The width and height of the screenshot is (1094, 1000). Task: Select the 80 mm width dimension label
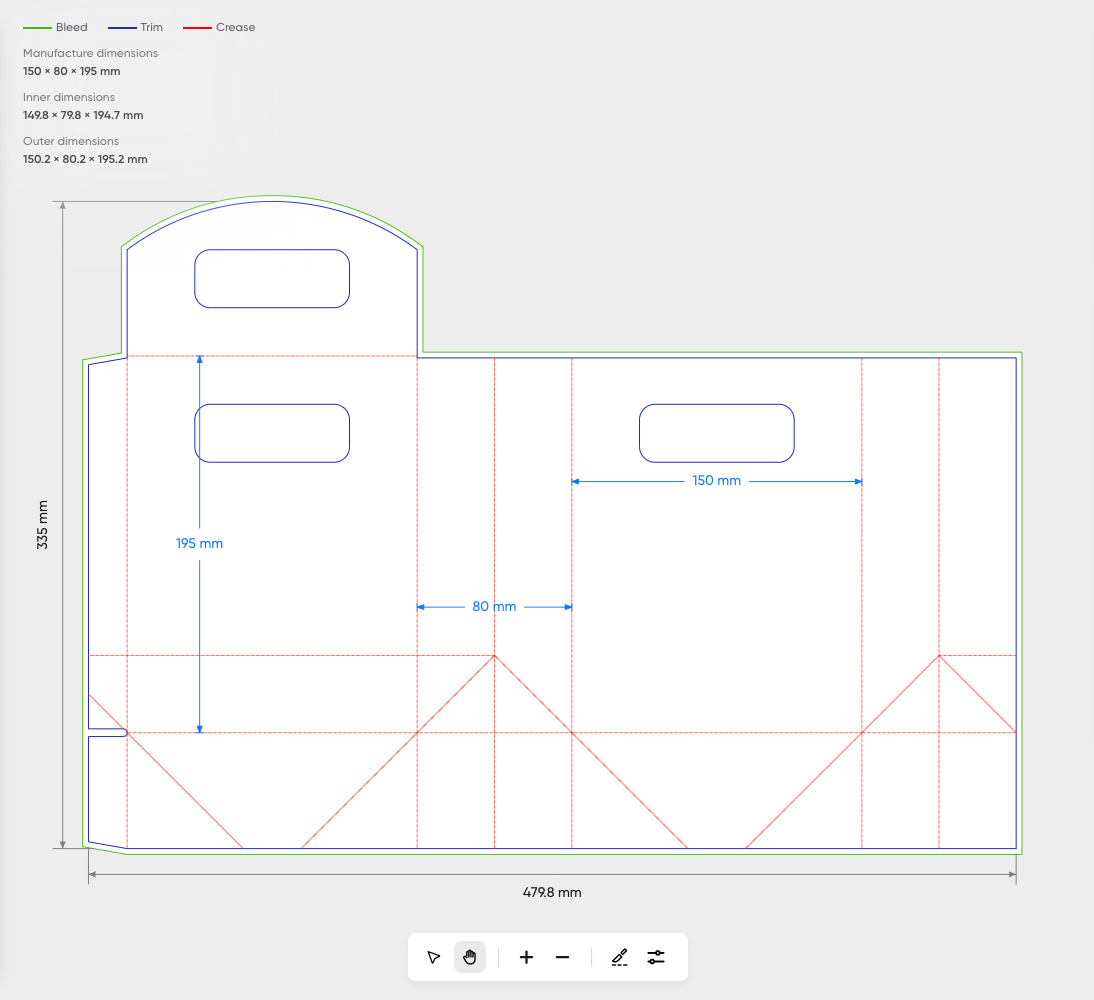[494, 607]
